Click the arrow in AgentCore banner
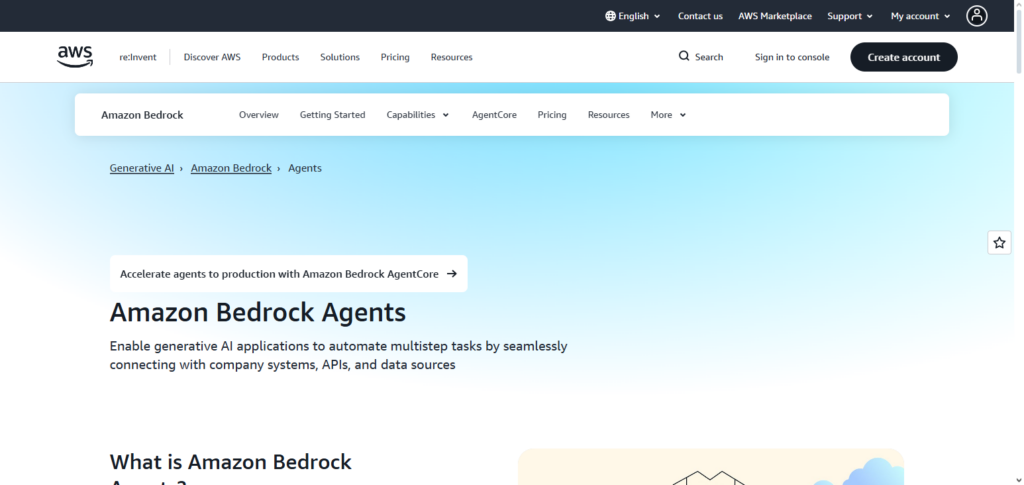Screen dimensions: 1024x485 point(451,274)
